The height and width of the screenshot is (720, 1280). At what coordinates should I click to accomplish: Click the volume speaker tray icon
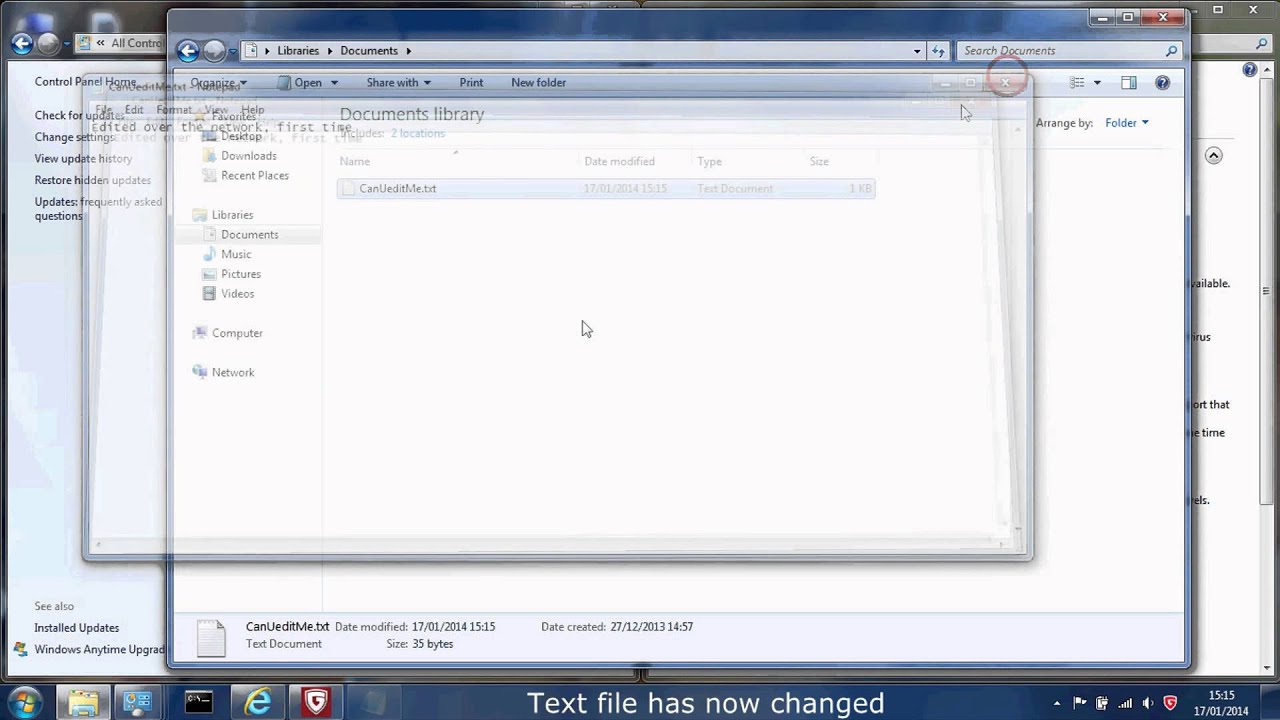(1147, 703)
